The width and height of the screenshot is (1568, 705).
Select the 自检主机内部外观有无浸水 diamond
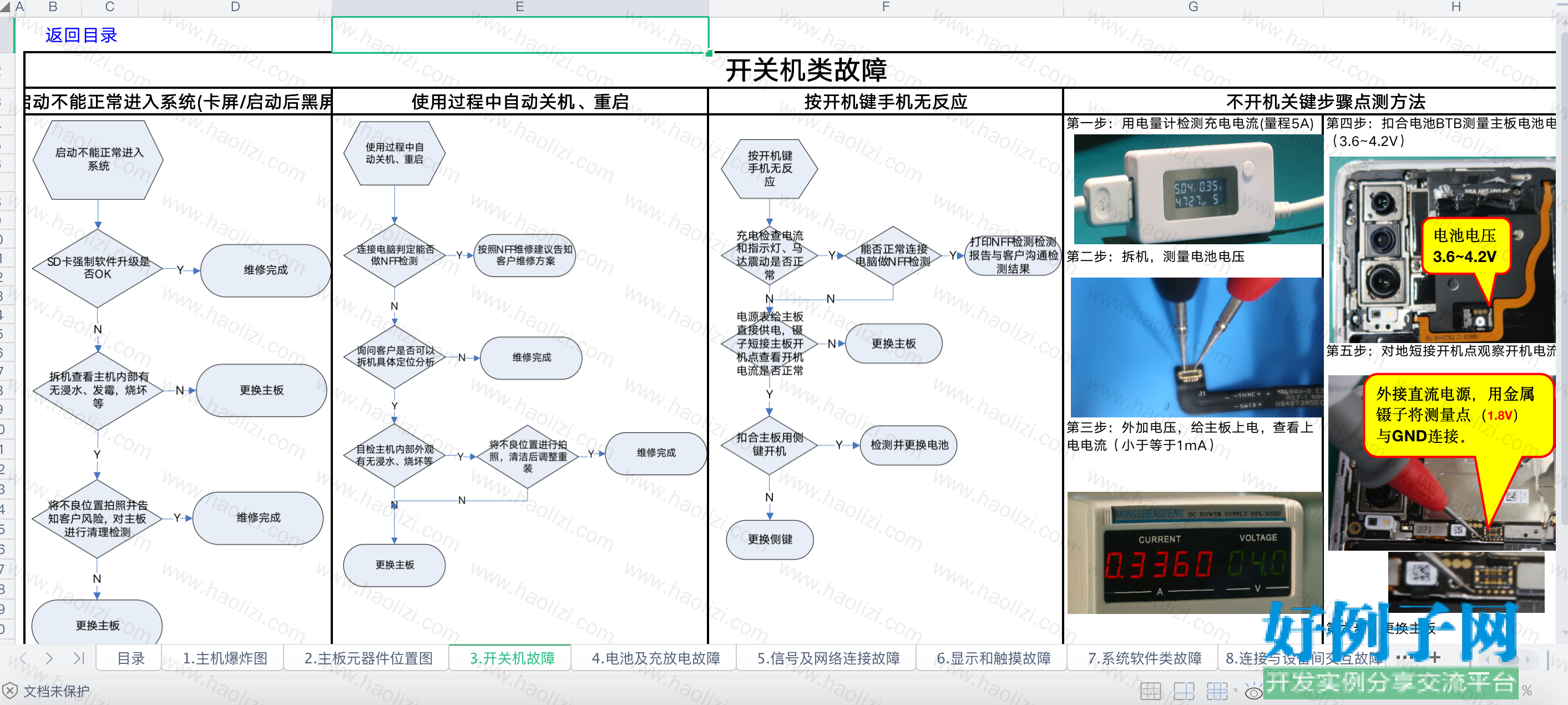click(394, 455)
